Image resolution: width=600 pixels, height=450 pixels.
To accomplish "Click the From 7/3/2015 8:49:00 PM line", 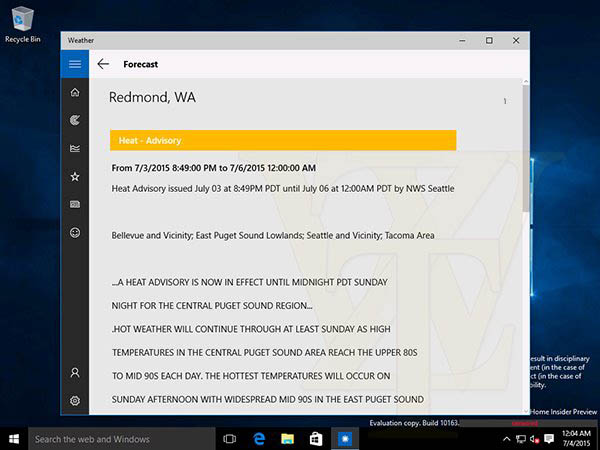I will pyautogui.click(x=214, y=168).
